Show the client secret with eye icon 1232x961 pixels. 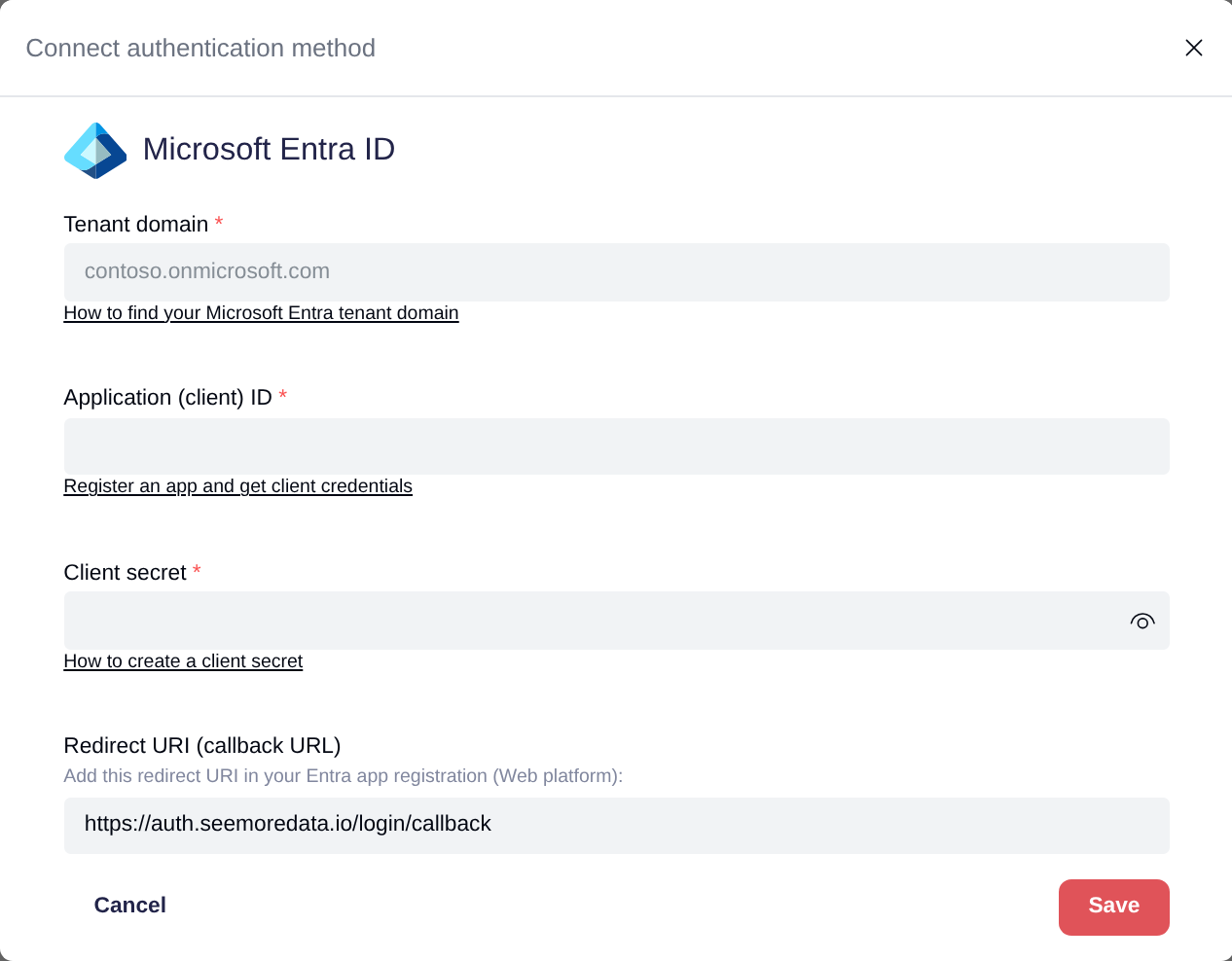tap(1142, 621)
